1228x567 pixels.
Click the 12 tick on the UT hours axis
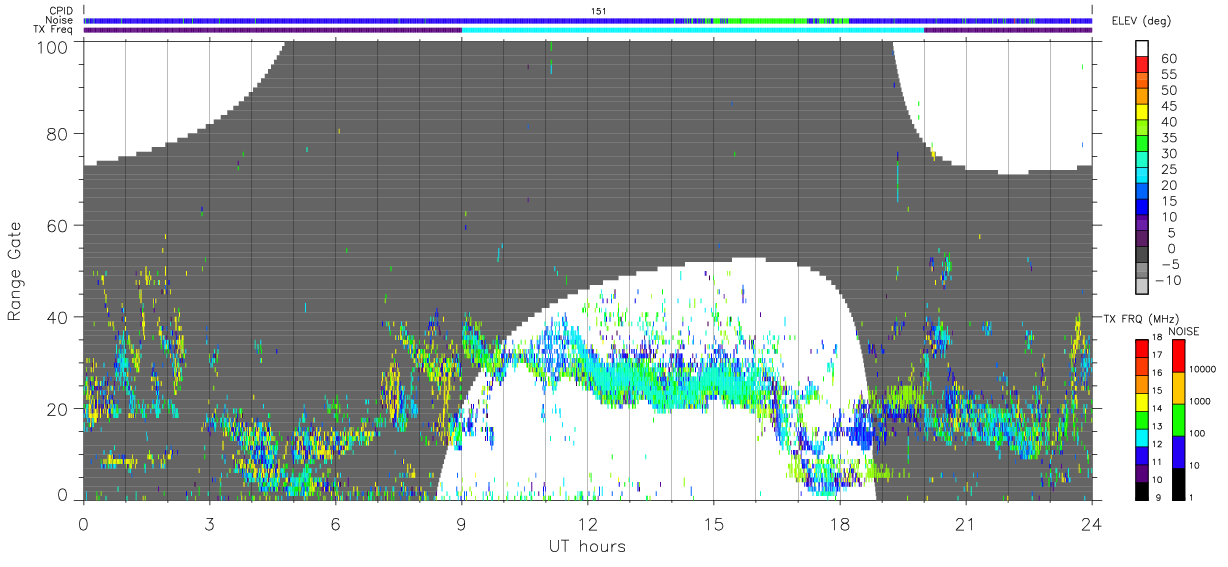(587, 523)
